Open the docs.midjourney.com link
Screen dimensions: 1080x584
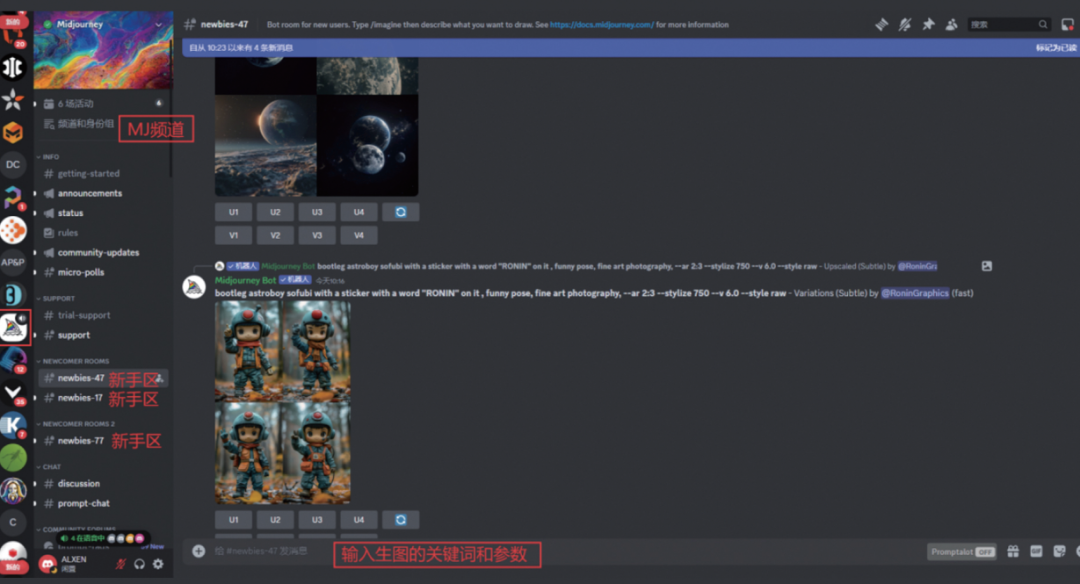[x=600, y=24]
